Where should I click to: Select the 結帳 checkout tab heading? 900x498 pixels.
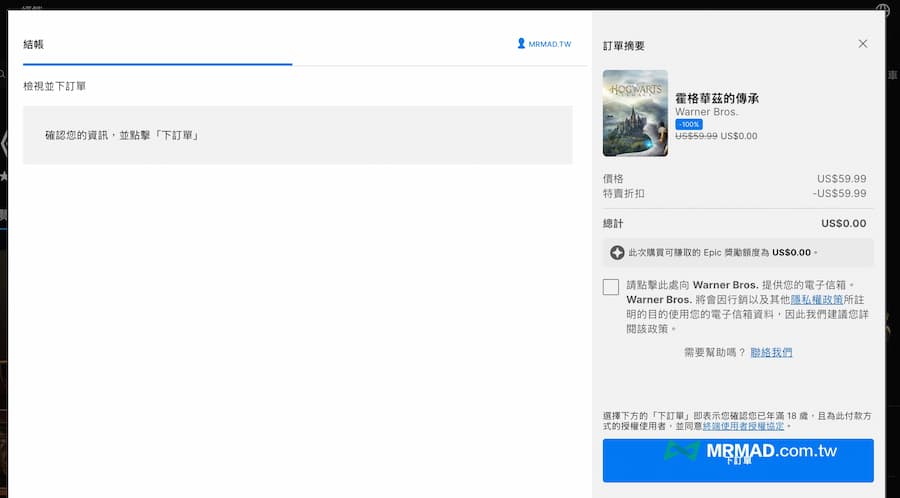[33, 44]
